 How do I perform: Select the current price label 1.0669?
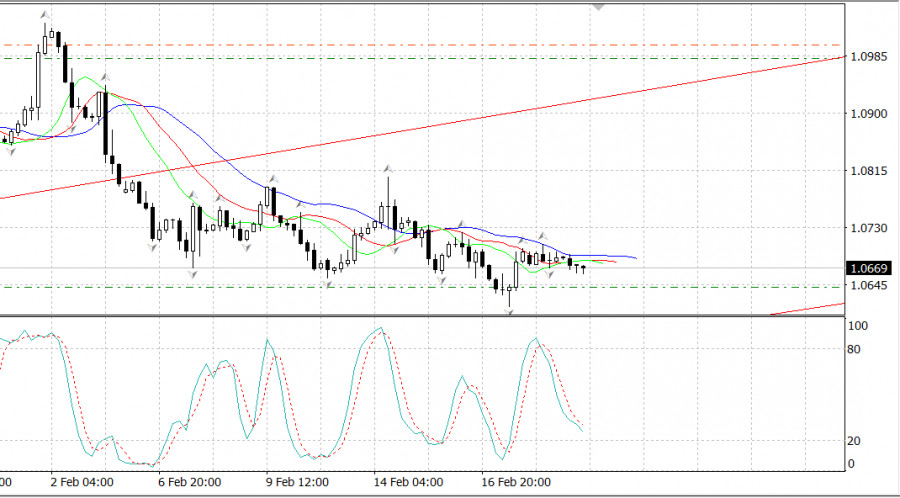pyautogui.click(x=868, y=268)
